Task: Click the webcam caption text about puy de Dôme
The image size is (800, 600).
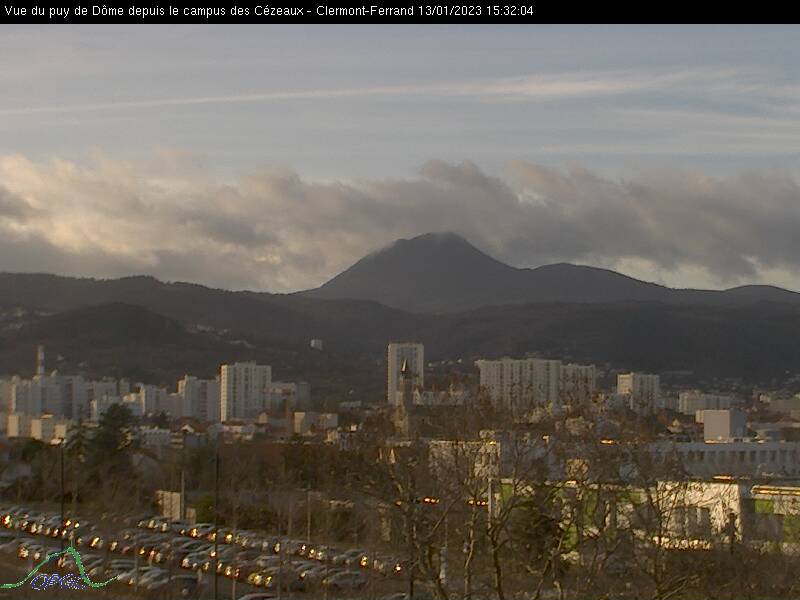Action: (x=268, y=11)
